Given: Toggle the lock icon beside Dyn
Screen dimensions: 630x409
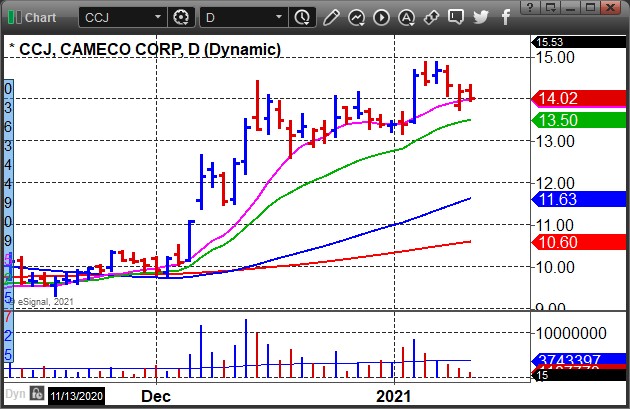Looking at the screenshot, I should point(37,393).
